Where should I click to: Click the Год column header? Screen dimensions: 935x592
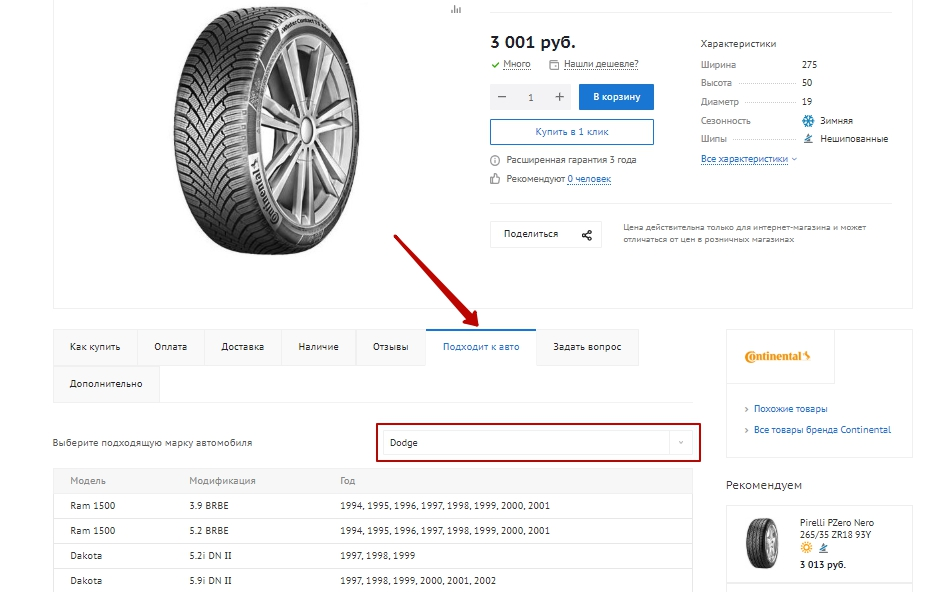[348, 481]
